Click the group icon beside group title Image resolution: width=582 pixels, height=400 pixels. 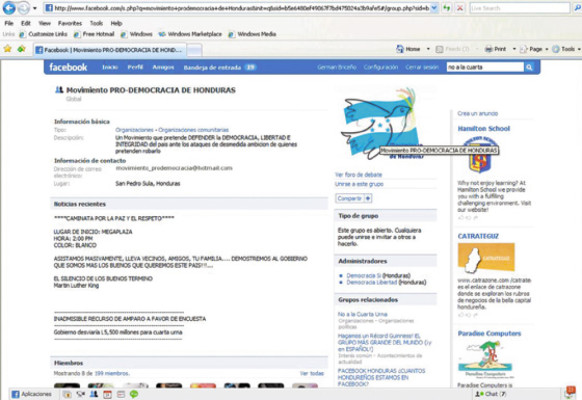coord(59,90)
